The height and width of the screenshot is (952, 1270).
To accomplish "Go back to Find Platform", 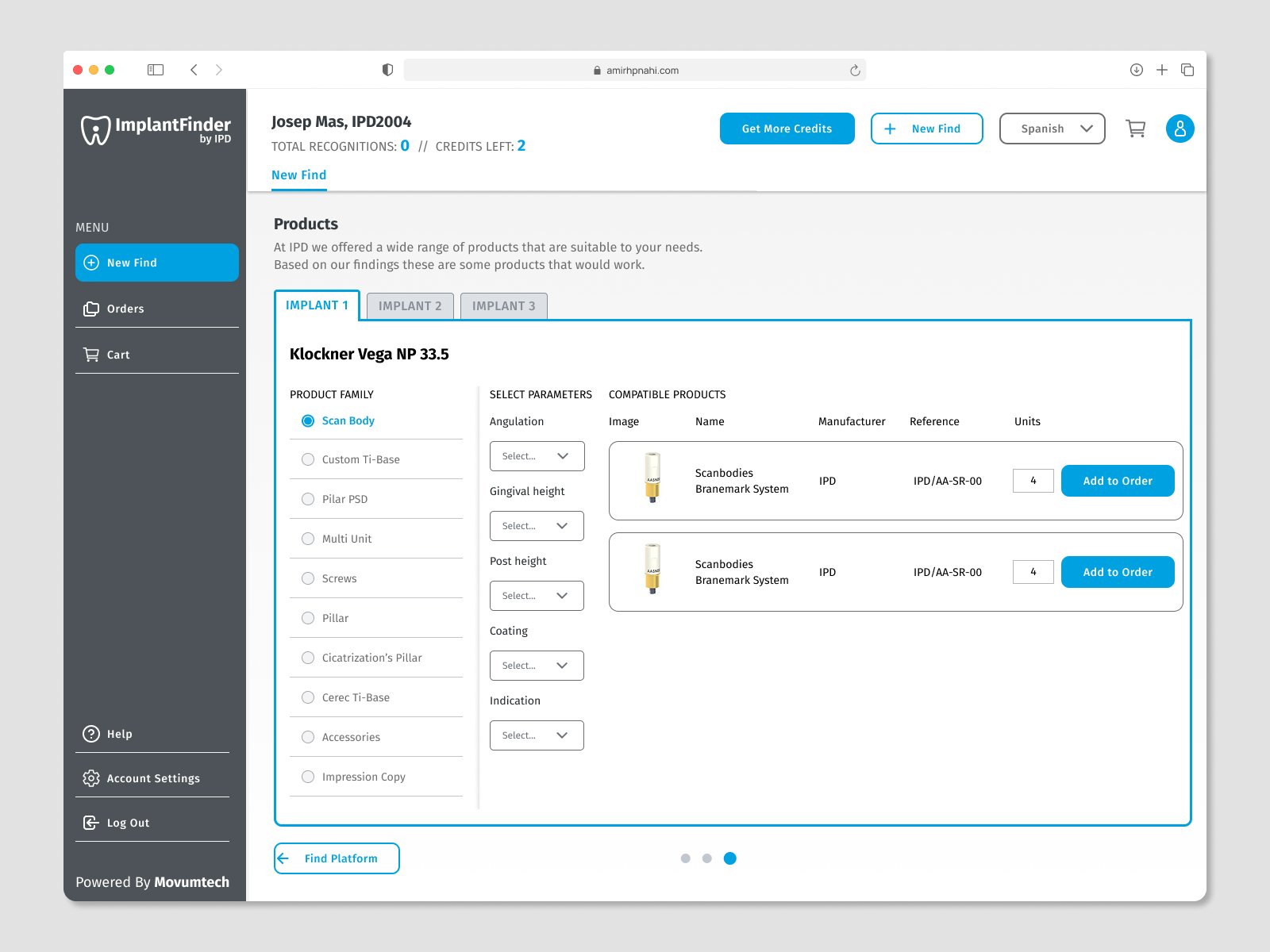I will tap(337, 858).
